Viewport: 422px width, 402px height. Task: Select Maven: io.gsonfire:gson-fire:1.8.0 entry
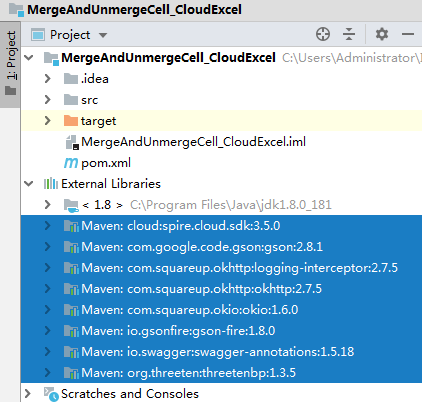tap(178, 331)
